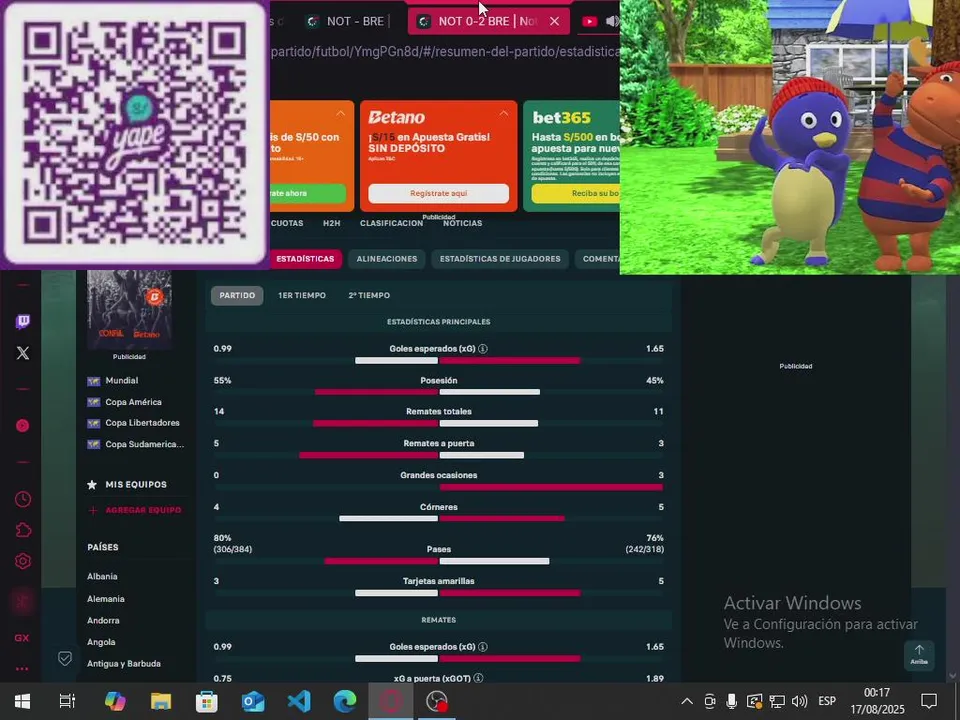Click the Regístrate aquí button in Betano ad
The image size is (960, 720).
click(438, 193)
